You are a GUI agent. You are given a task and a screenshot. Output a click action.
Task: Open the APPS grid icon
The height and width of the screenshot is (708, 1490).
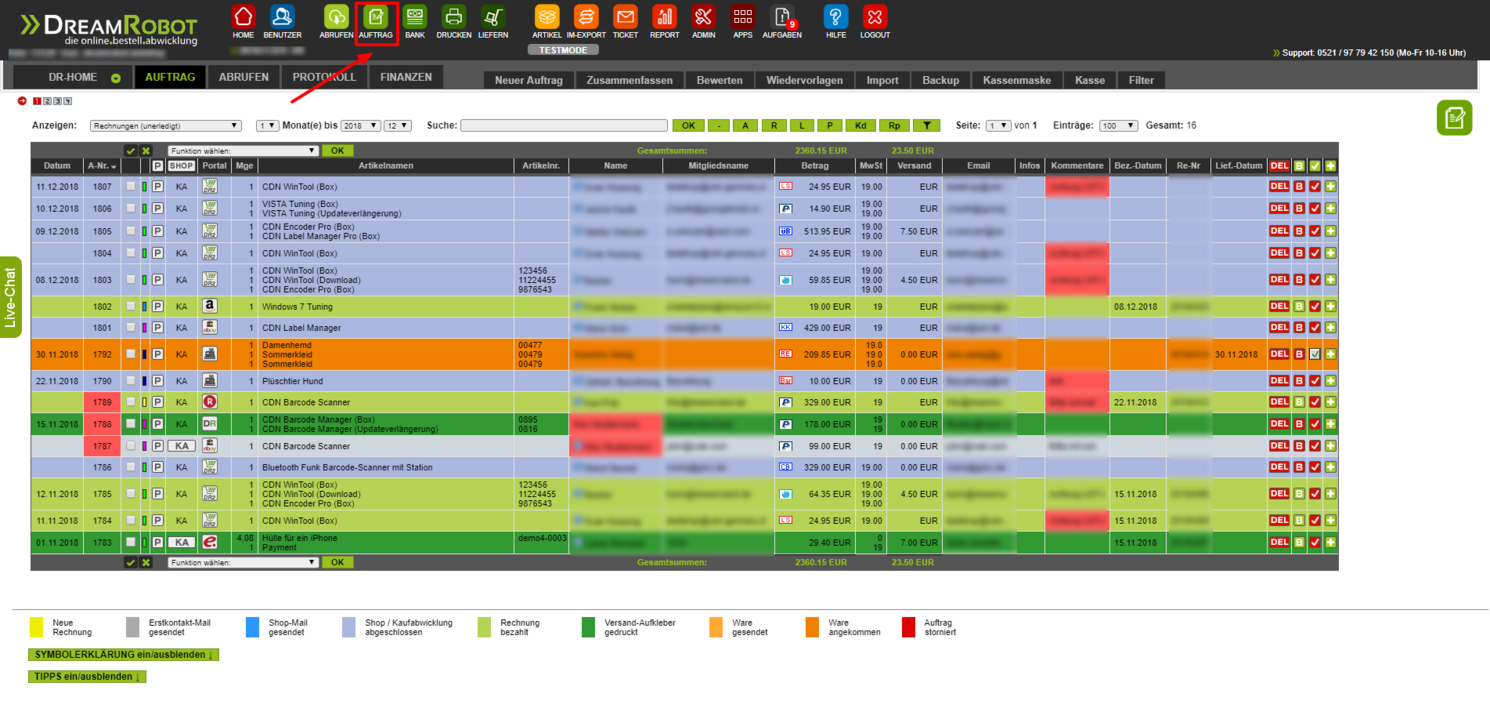coord(742,17)
